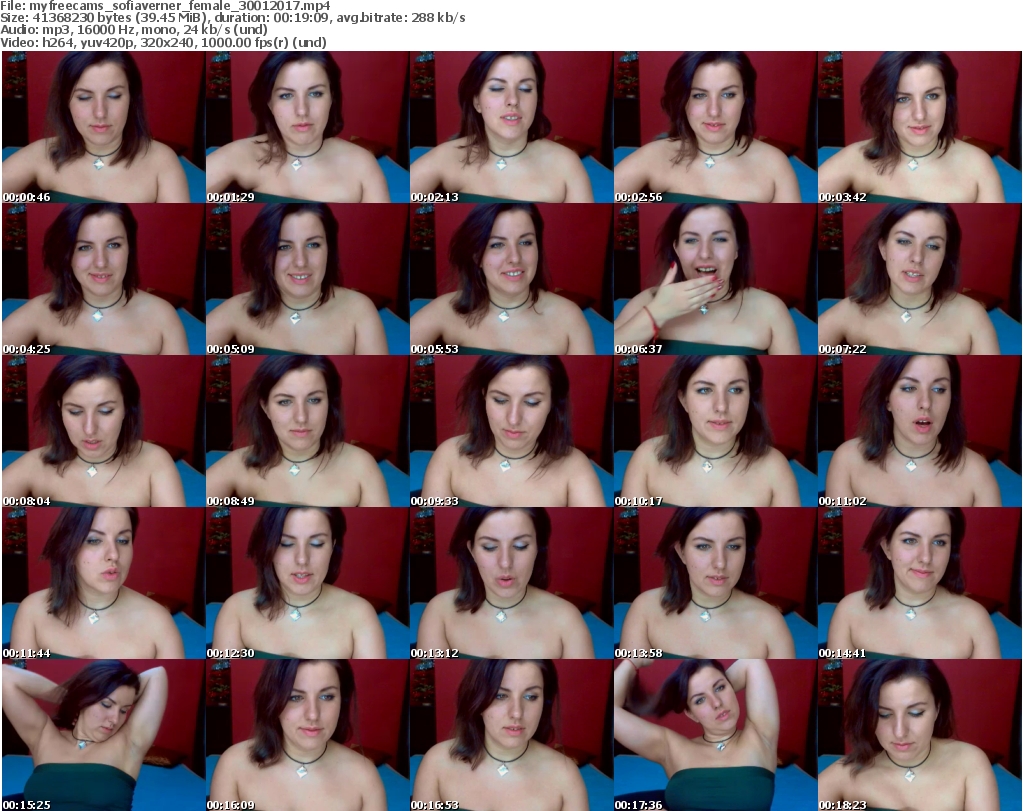Choose the frame marked 00:13:12
Viewport: 1024px width, 811px height.
point(511,584)
